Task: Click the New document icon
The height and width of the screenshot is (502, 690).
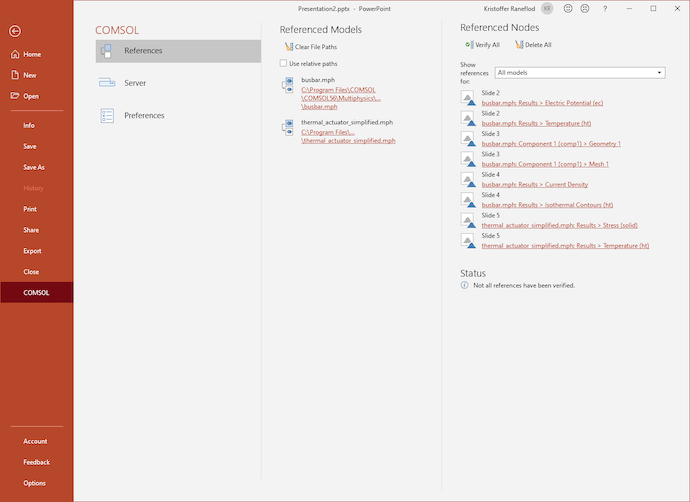Action: 15,75
